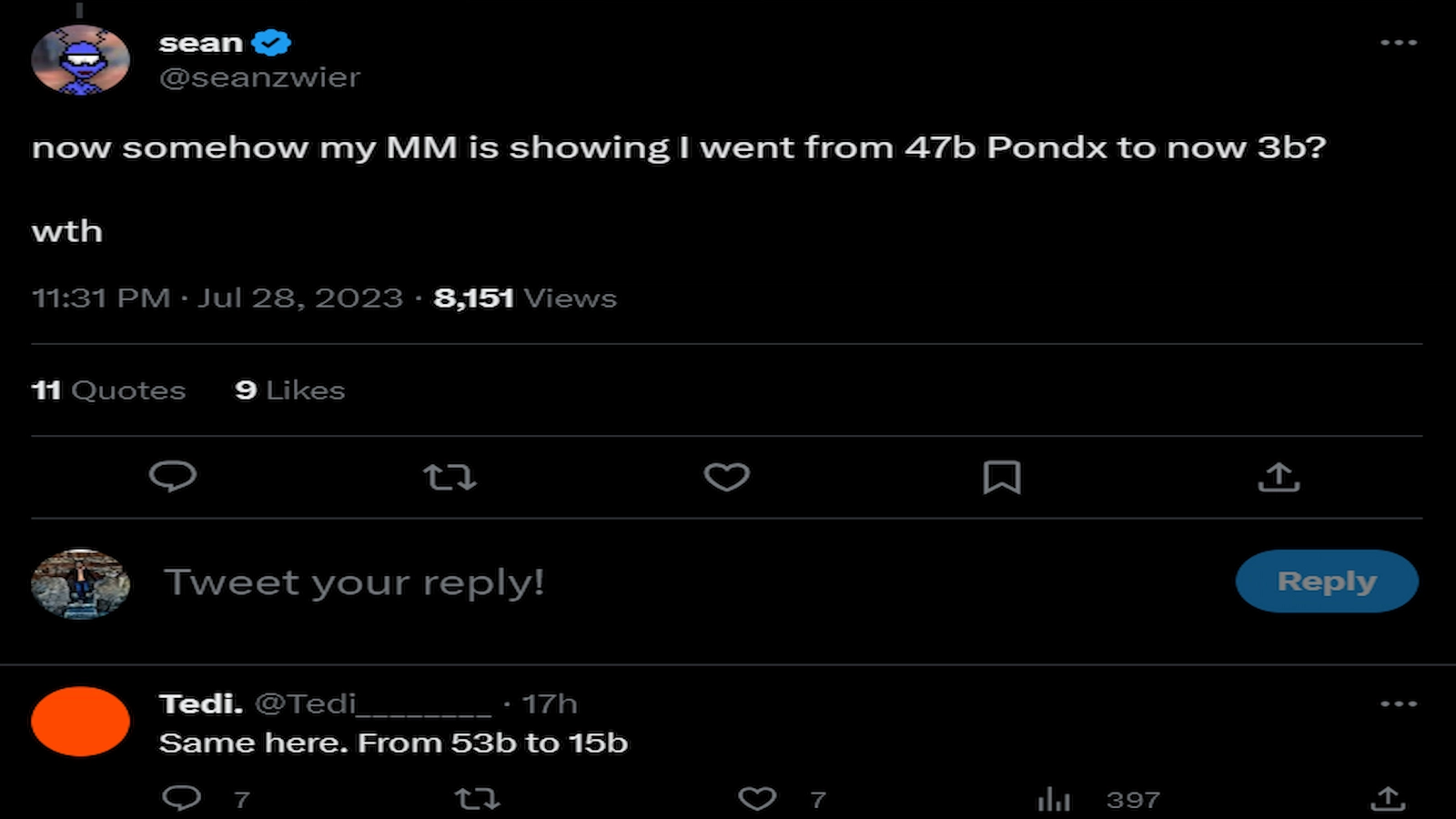This screenshot has height=819, width=1456.
Task: Open analytics for Tedi's reply
Action: [1052, 798]
